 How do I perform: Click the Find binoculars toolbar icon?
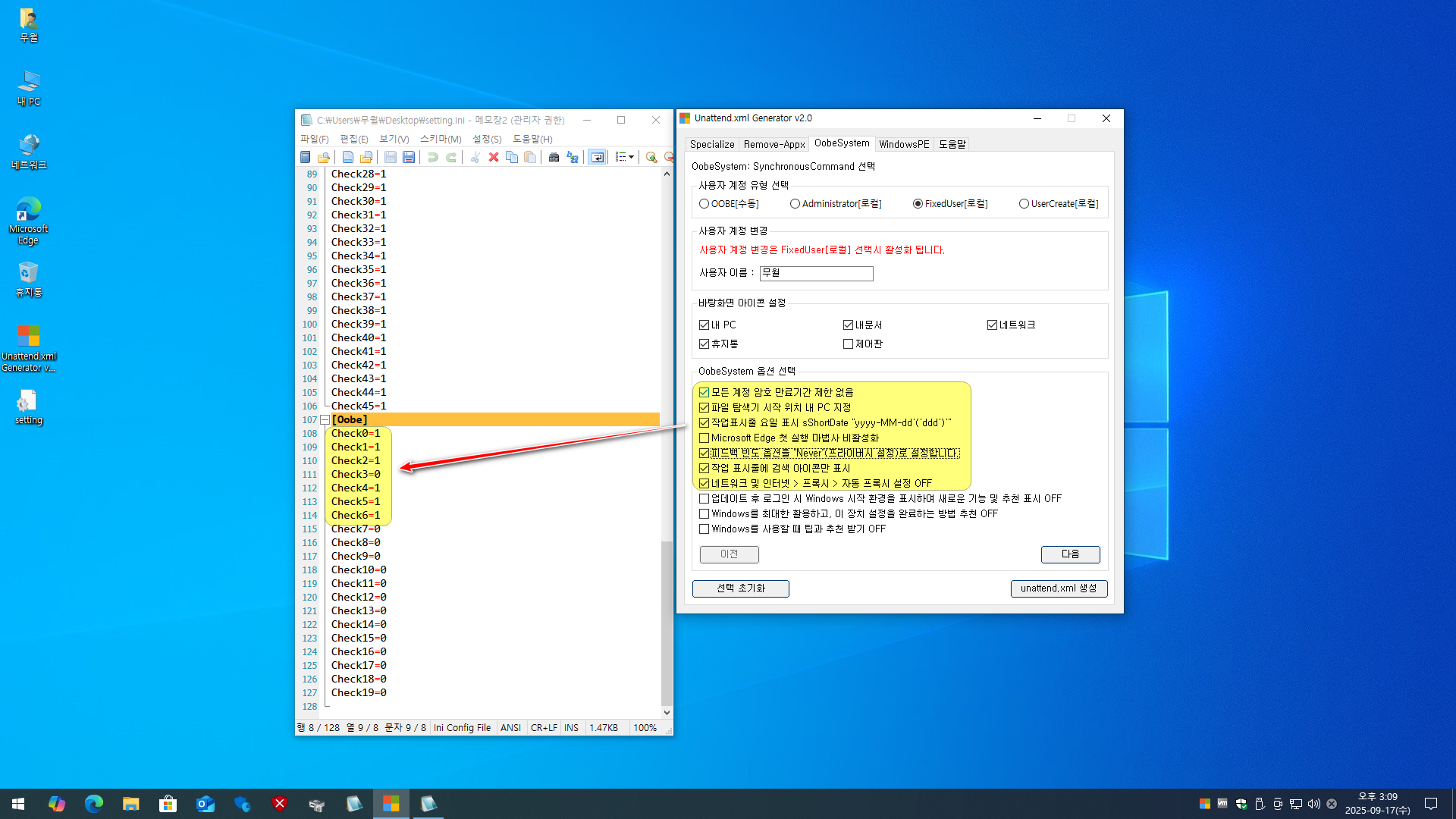(554, 157)
